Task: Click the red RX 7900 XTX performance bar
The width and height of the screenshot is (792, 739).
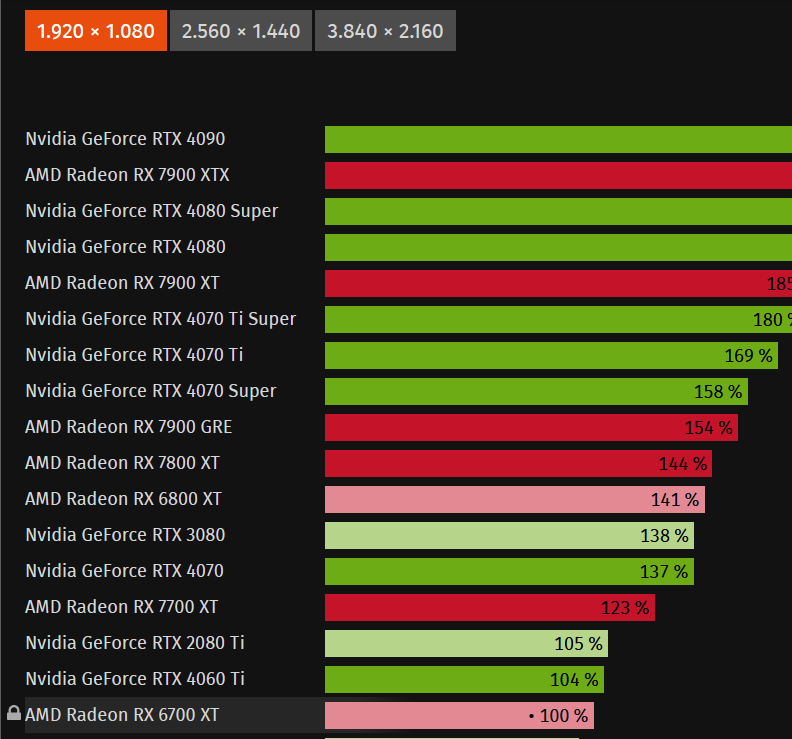Action: 558,175
